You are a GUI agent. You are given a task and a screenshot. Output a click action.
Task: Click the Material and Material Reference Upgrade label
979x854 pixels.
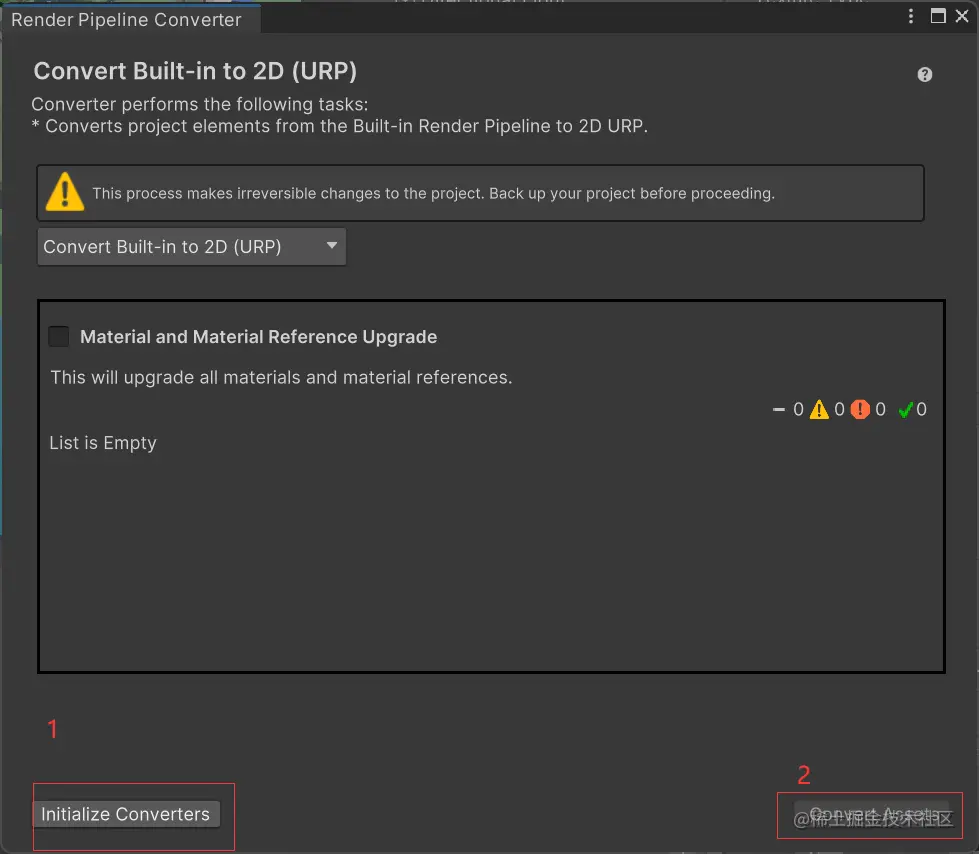point(258,337)
